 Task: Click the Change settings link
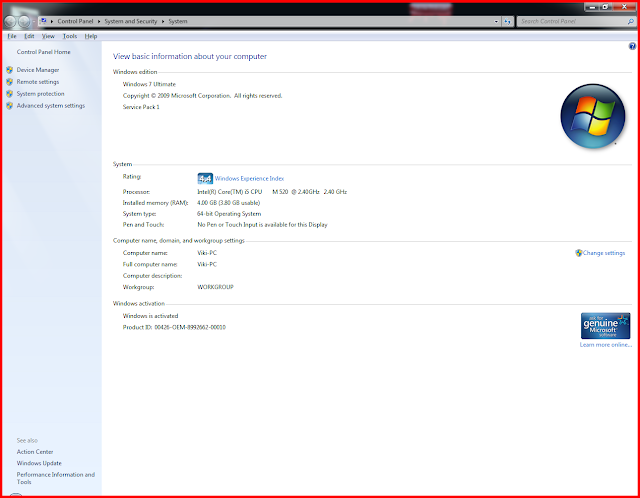tap(604, 253)
